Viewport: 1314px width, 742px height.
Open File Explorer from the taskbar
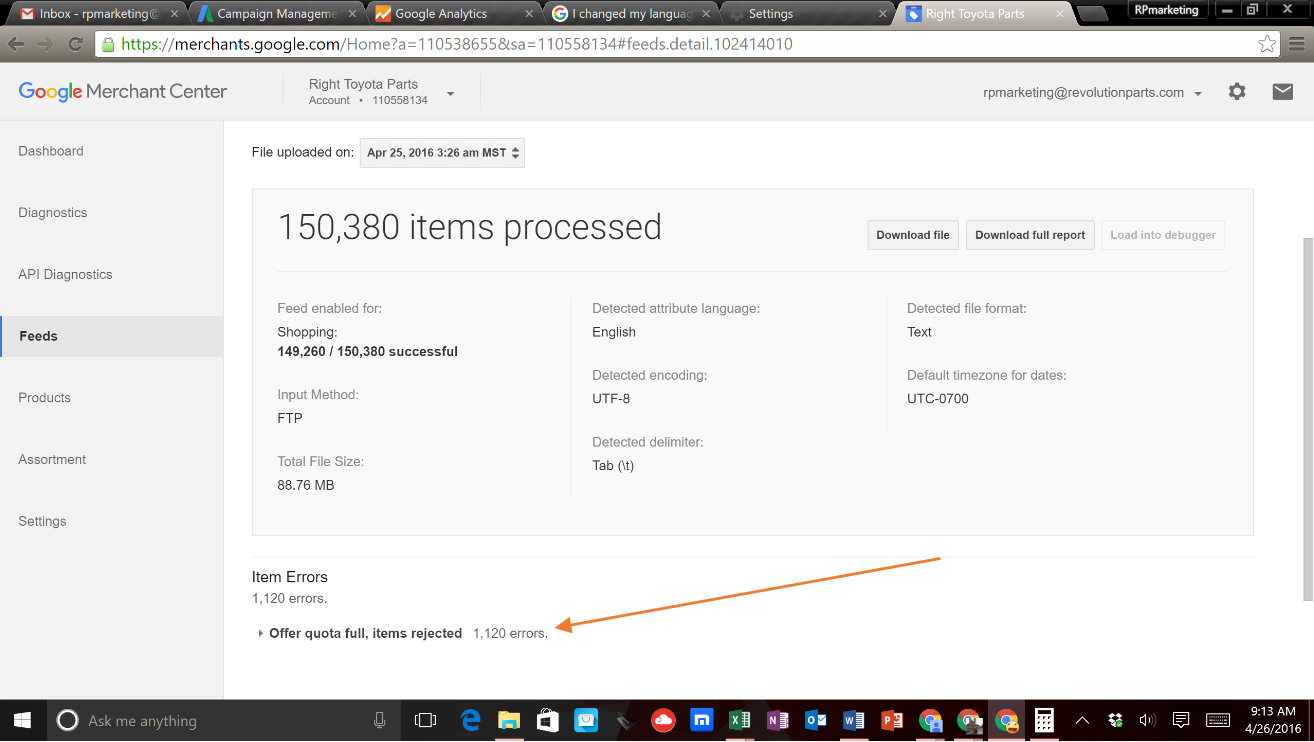click(509, 720)
